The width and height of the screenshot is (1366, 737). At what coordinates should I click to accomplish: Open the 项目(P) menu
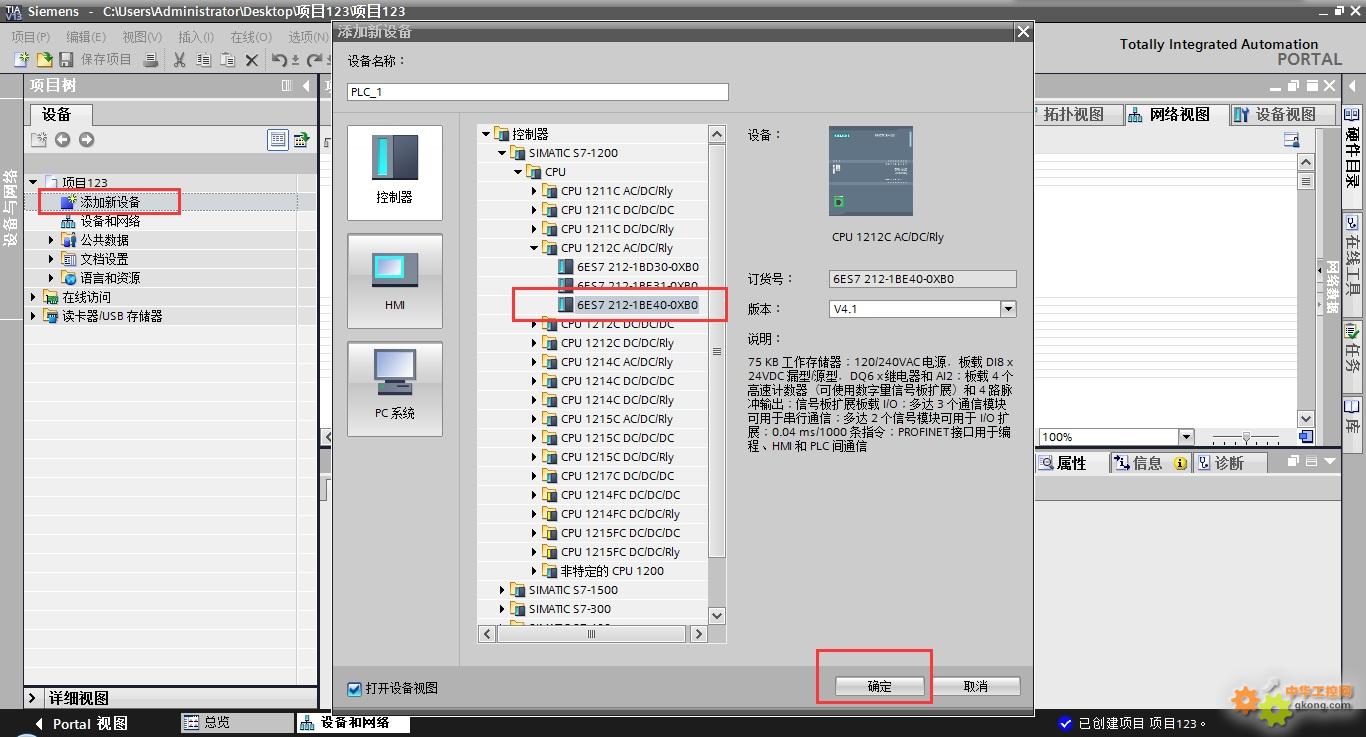coord(30,36)
